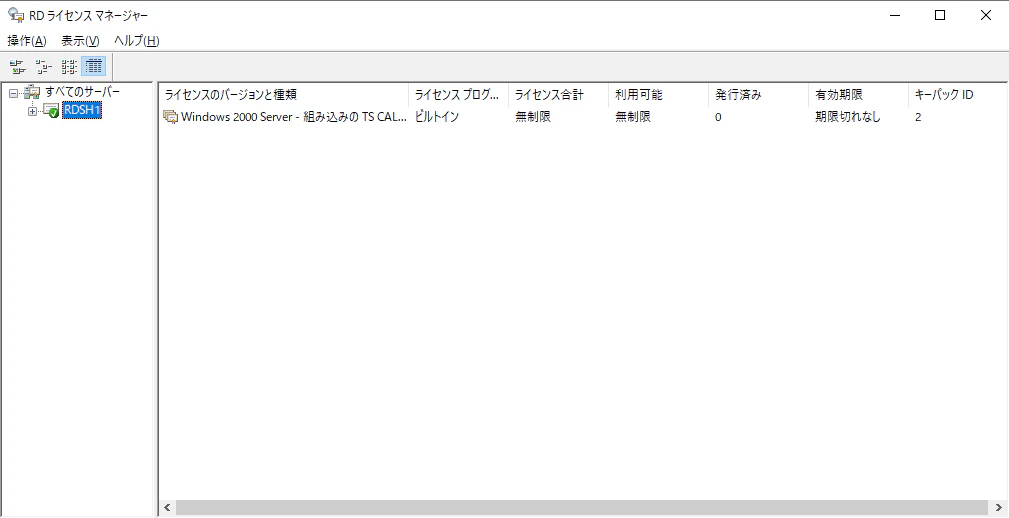Sort by ライセンスのバージョンと種類 column header
The height and width of the screenshot is (518, 1009).
tap(283, 95)
